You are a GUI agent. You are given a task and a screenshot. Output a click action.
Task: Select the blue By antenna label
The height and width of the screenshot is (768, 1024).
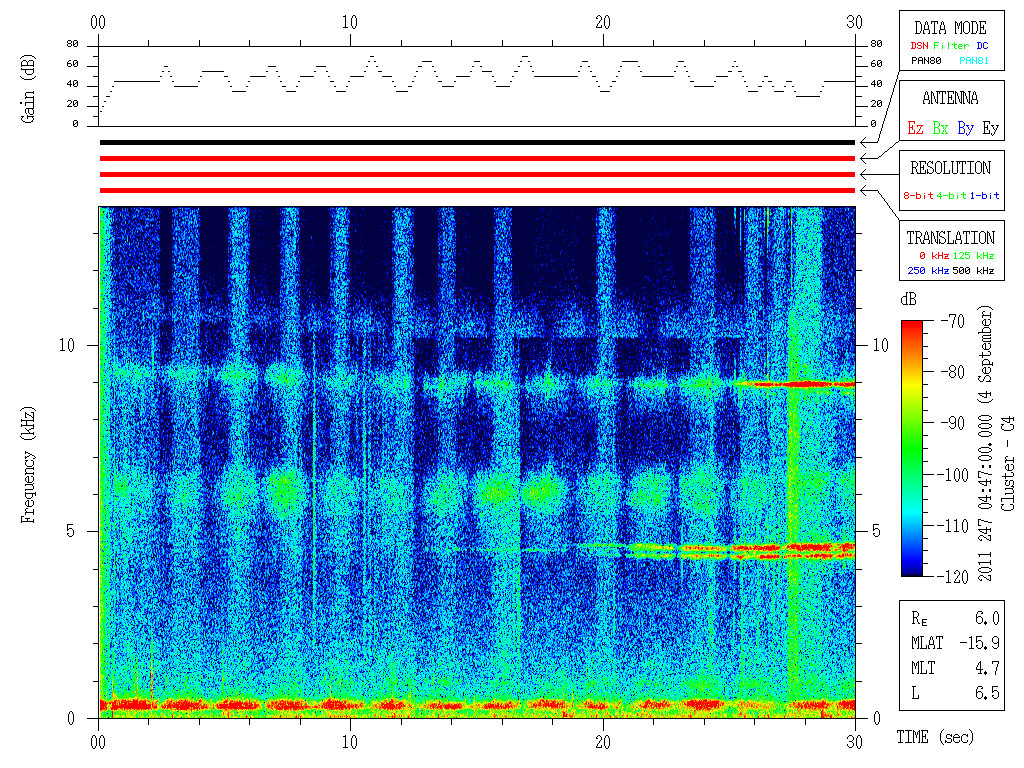965,128
